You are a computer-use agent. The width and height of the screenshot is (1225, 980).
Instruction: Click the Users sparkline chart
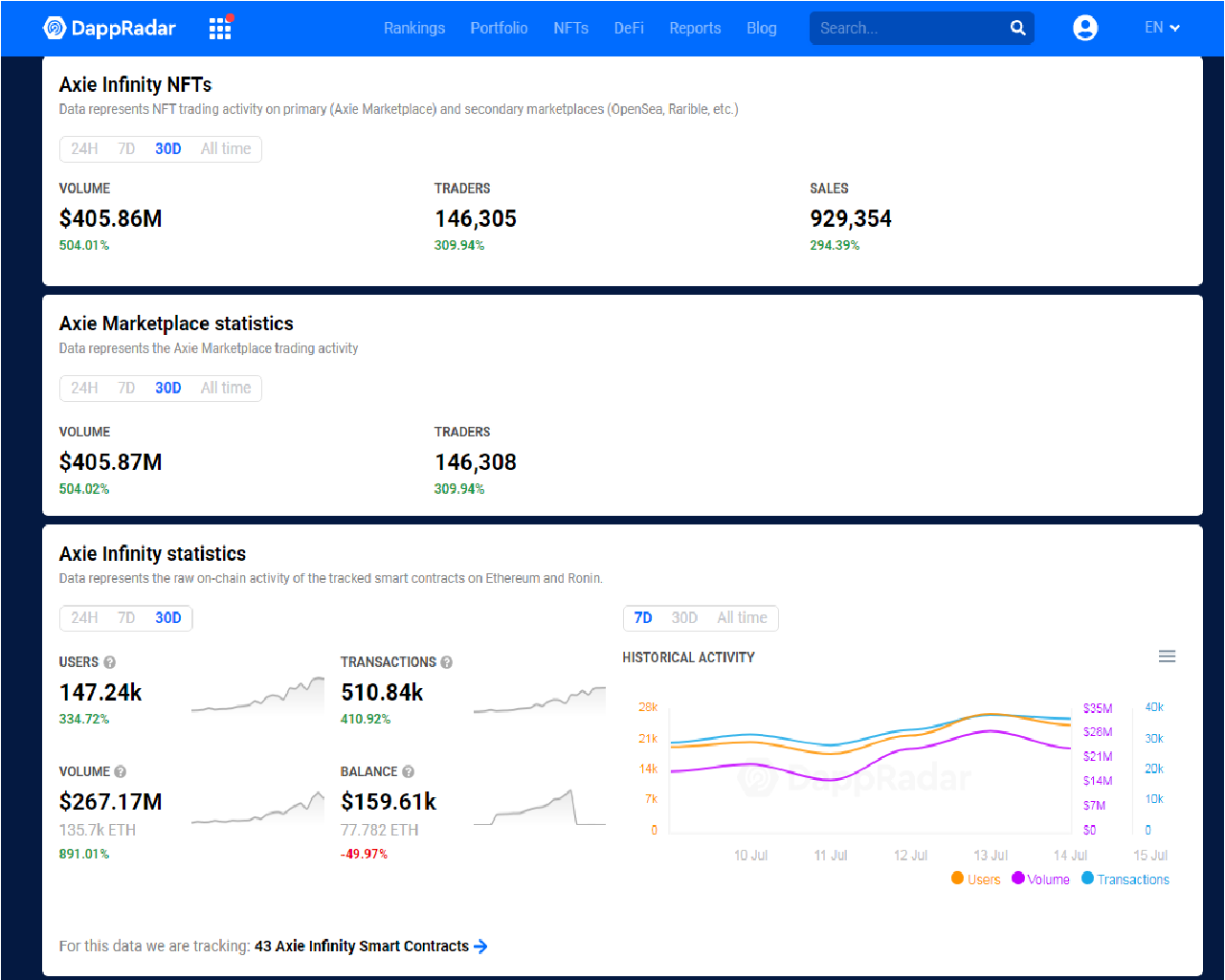tap(257, 696)
